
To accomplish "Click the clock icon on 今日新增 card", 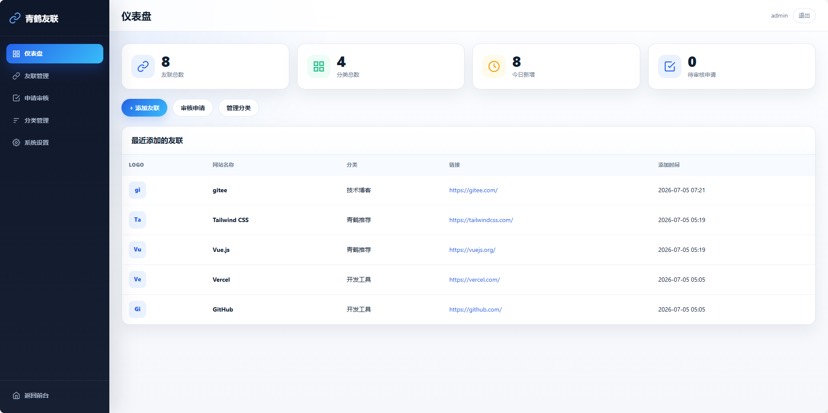I will [x=494, y=67].
